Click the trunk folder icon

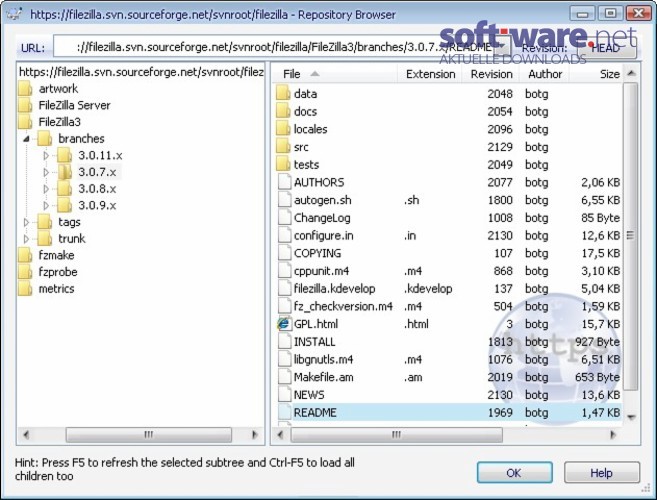click(44, 239)
